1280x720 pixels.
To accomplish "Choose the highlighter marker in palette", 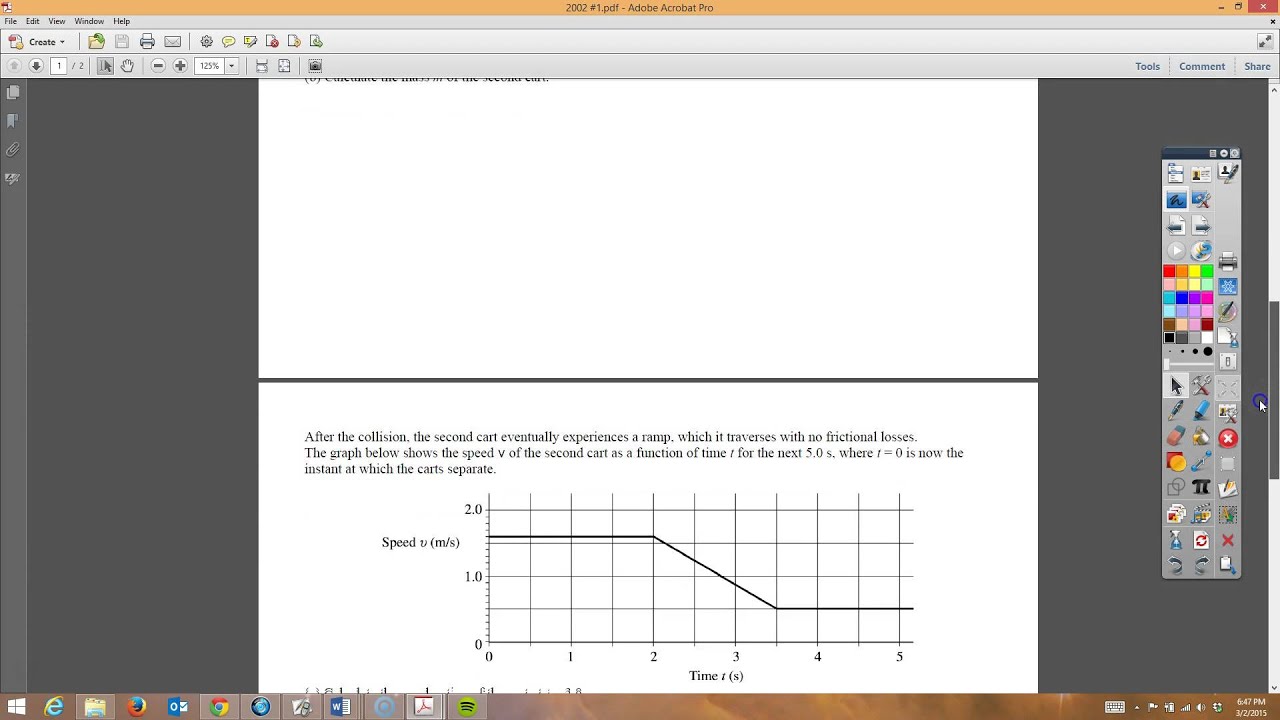I will click(x=1202, y=411).
